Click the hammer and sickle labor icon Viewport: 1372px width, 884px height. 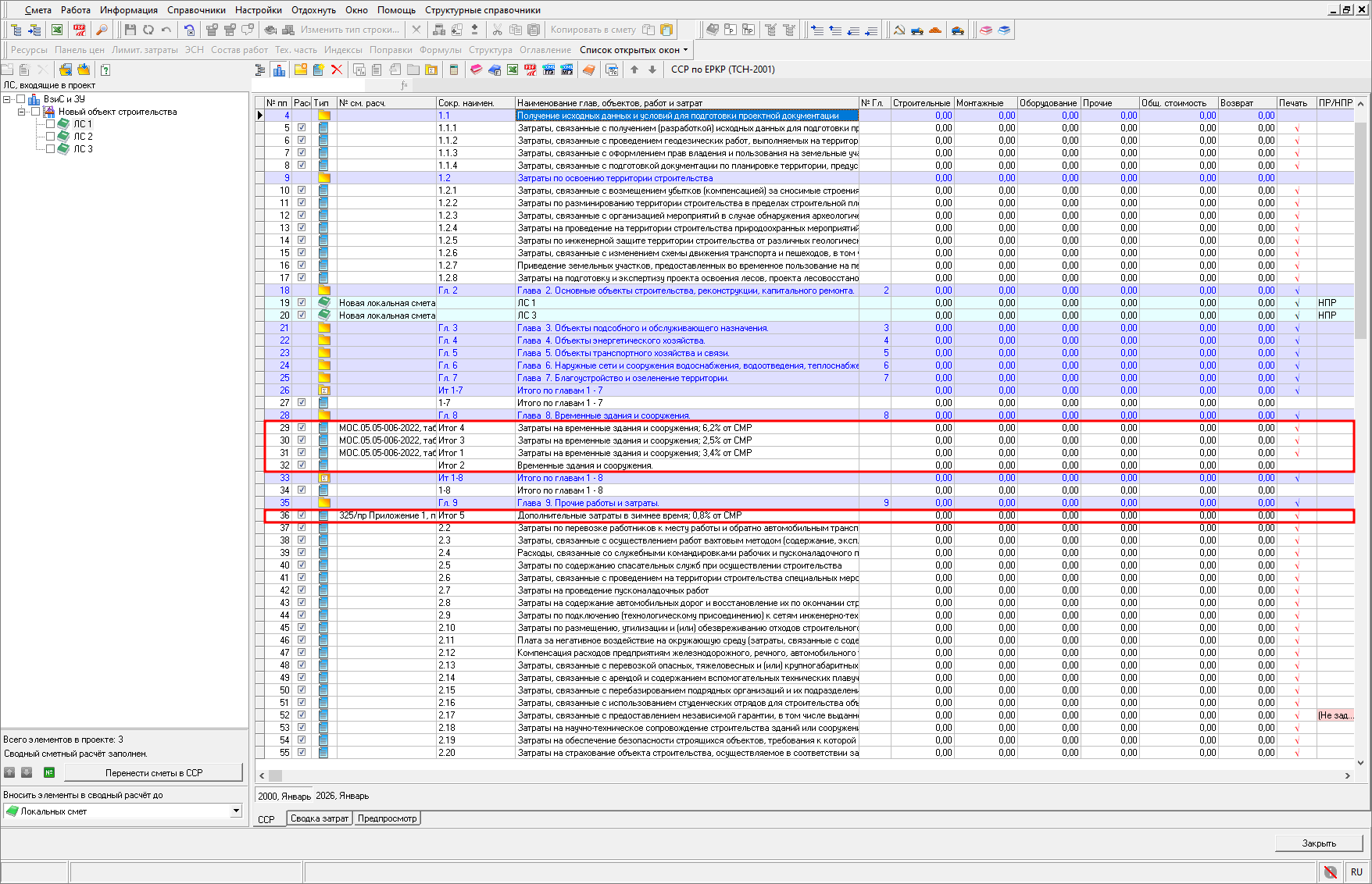tap(899, 30)
